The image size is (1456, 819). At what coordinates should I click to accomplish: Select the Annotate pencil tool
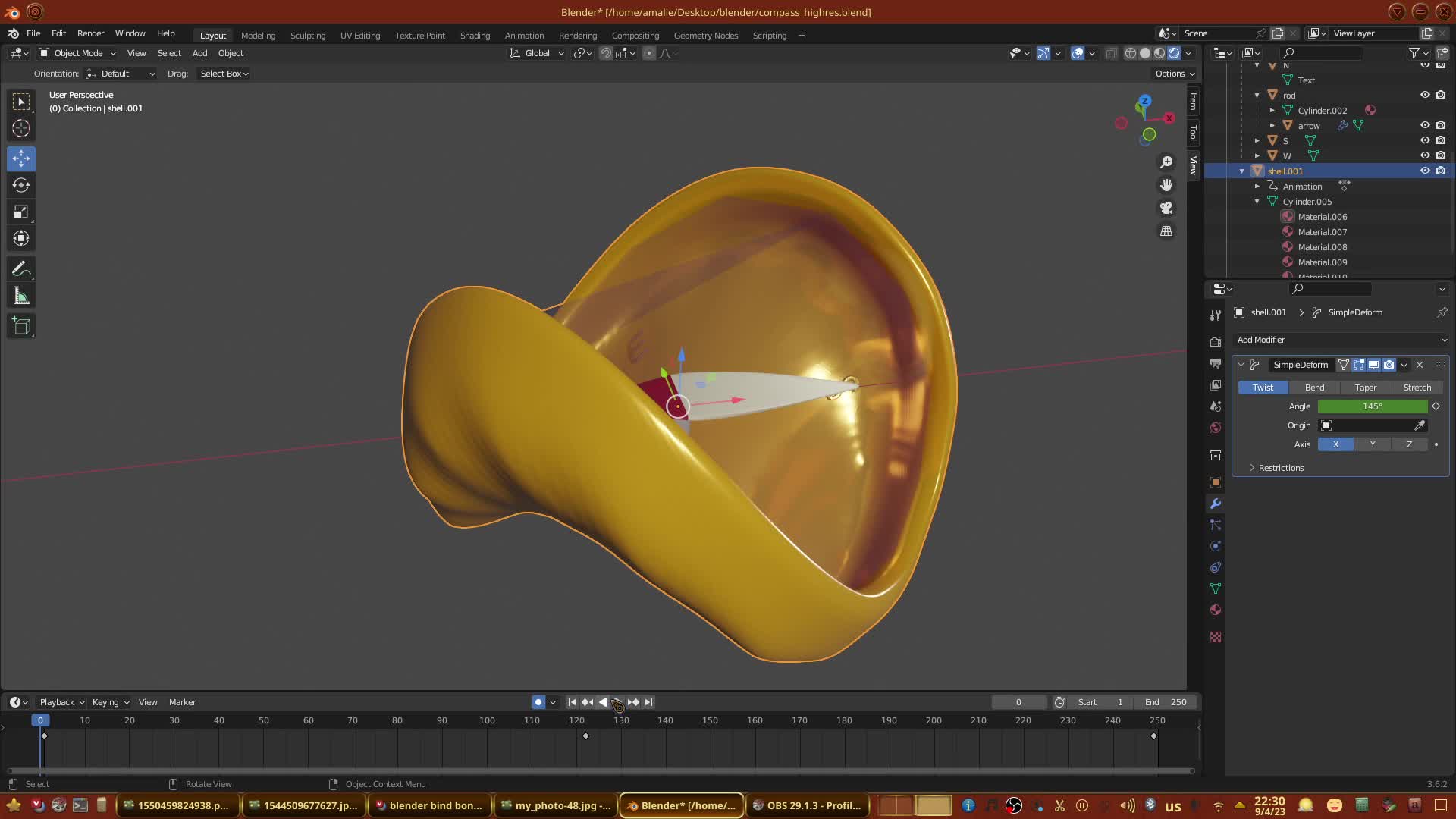(x=21, y=269)
